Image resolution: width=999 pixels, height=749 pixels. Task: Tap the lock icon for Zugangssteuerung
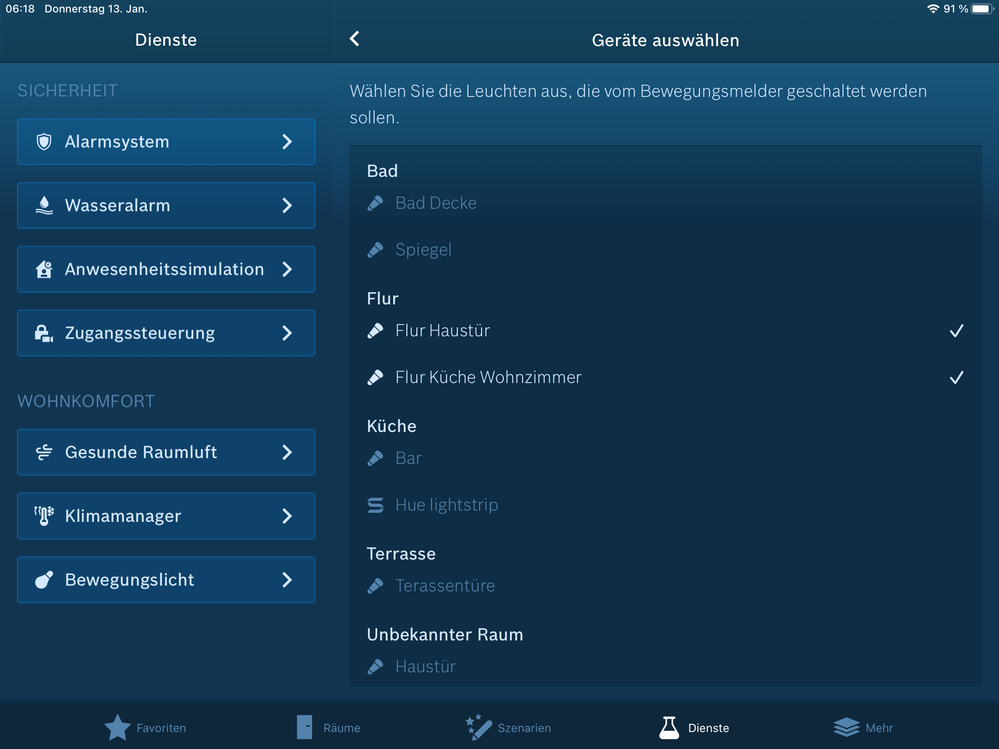(x=44, y=334)
